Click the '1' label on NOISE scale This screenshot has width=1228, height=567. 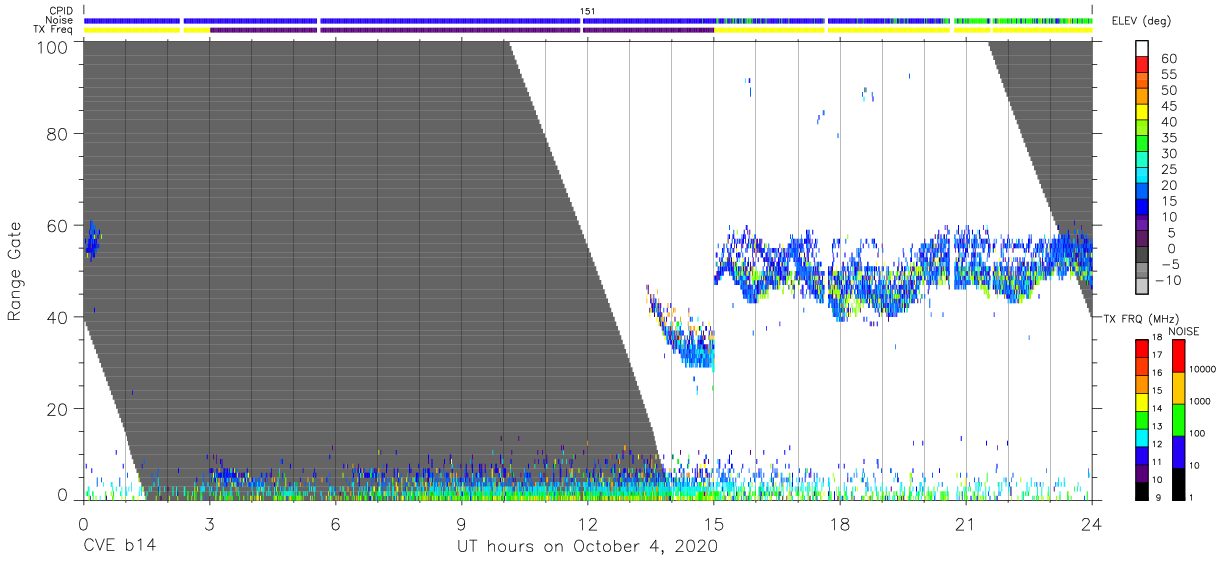tap(1190, 497)
